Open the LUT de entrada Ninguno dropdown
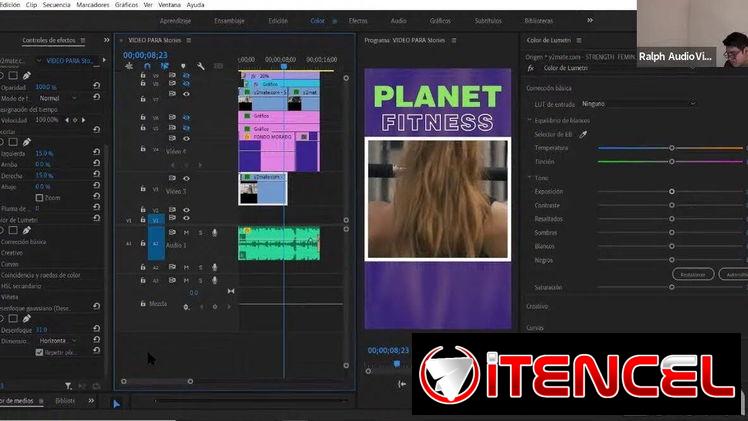 point(638,103)
